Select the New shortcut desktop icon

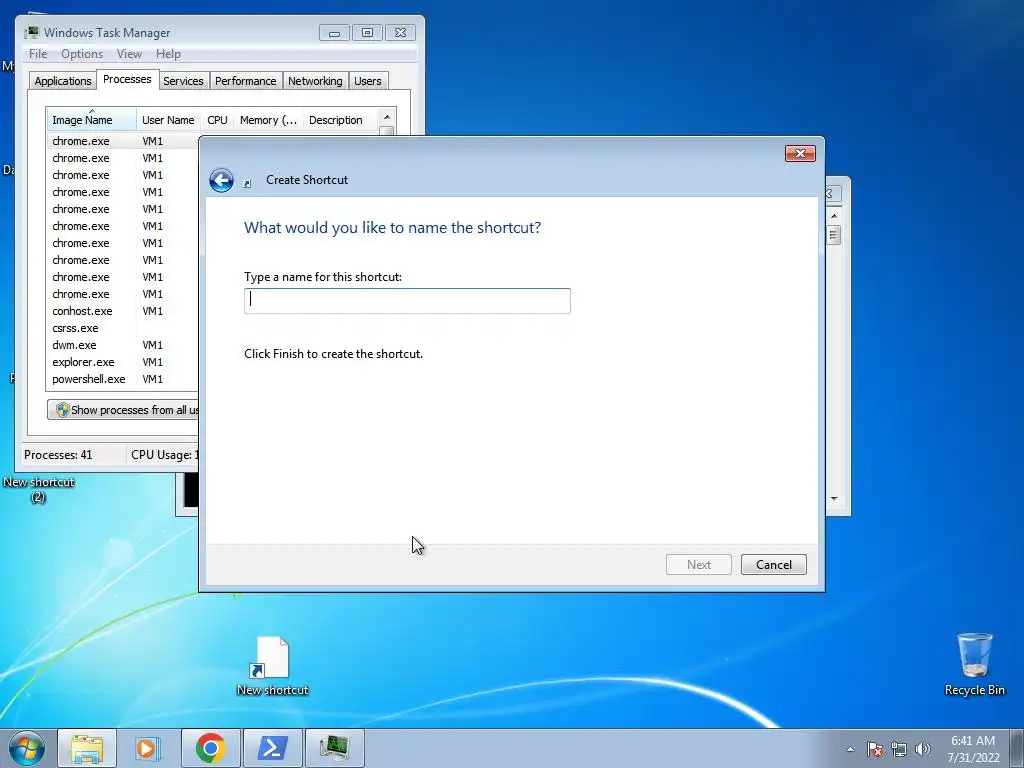(272, 666)
